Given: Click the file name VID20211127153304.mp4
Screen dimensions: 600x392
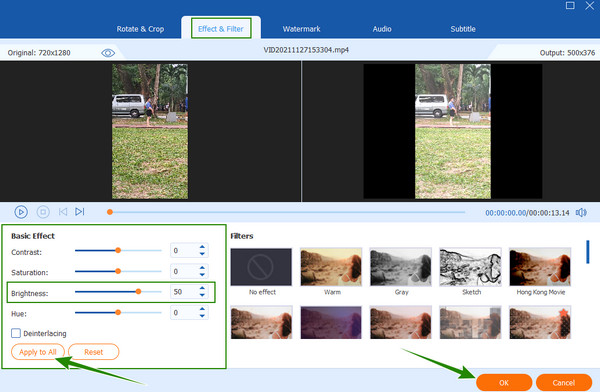Looking at the screenshot, I should pyautogui.click(x=306, y=50).
